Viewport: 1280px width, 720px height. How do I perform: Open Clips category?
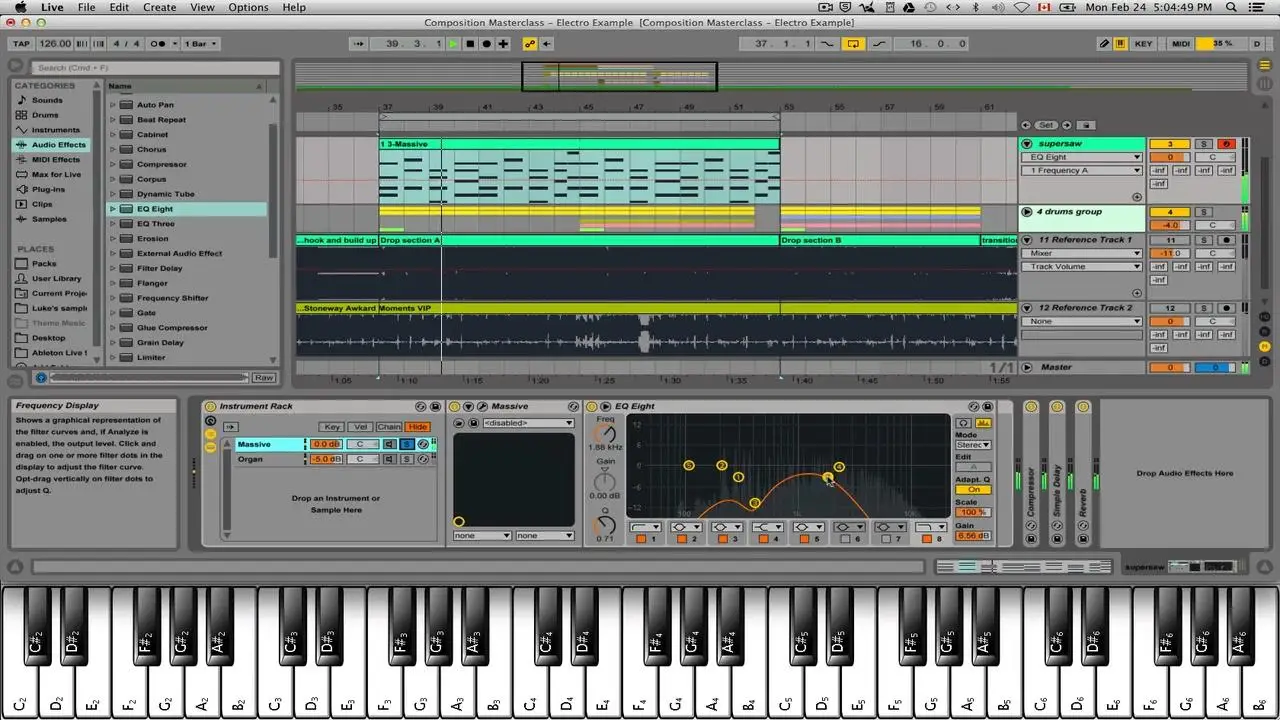point(42,204)
